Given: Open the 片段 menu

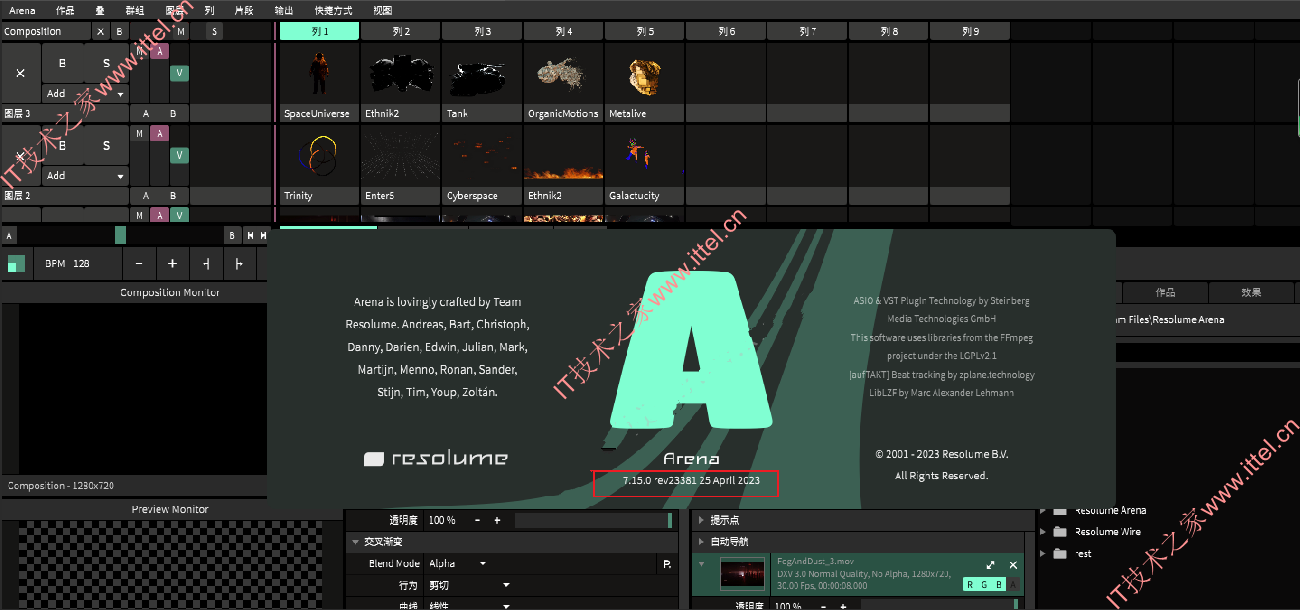Looking at the screenshot, I should click(x=244, y=10).
